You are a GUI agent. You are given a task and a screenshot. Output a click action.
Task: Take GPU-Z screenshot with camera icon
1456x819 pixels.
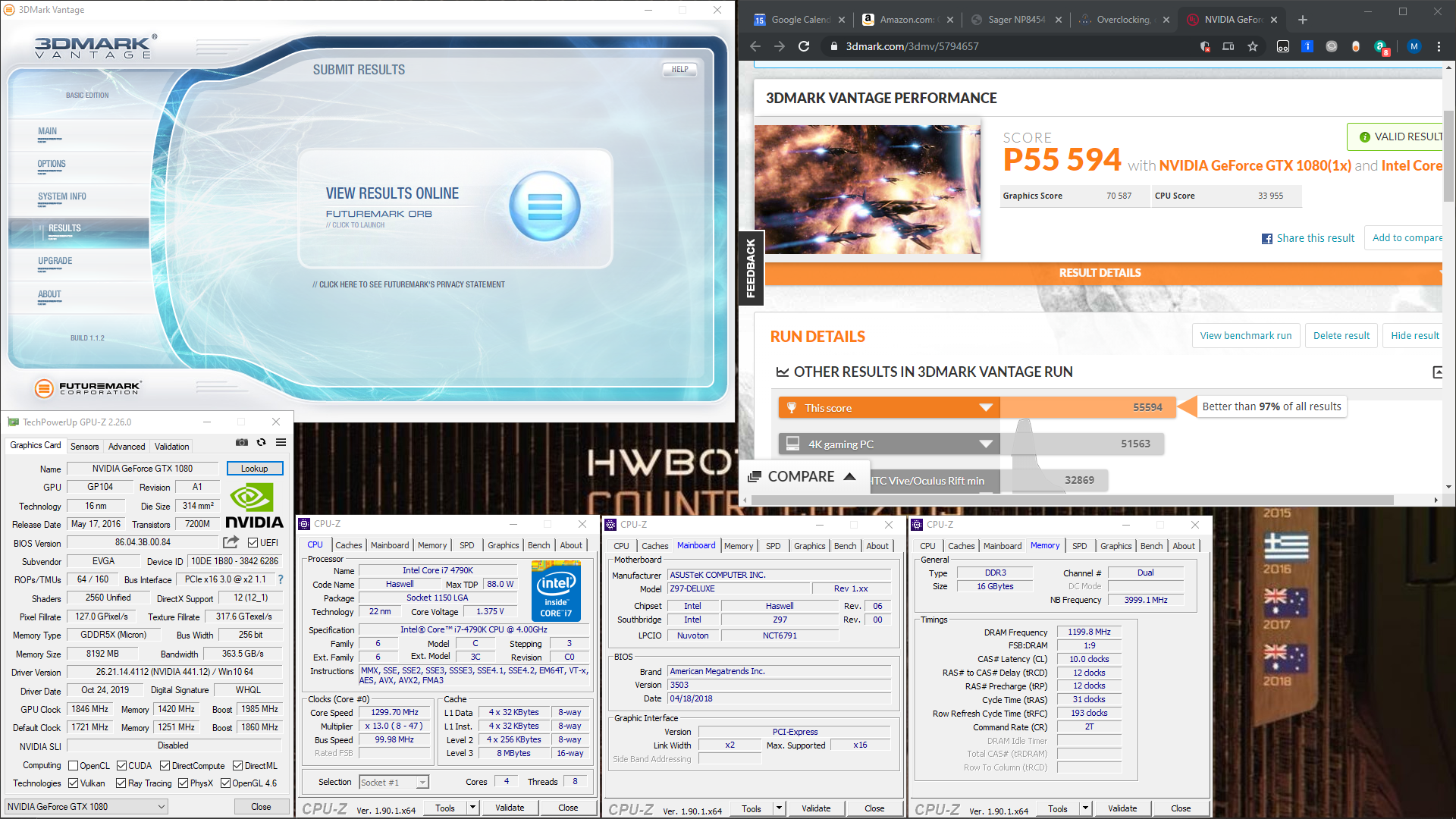(242, 442)
